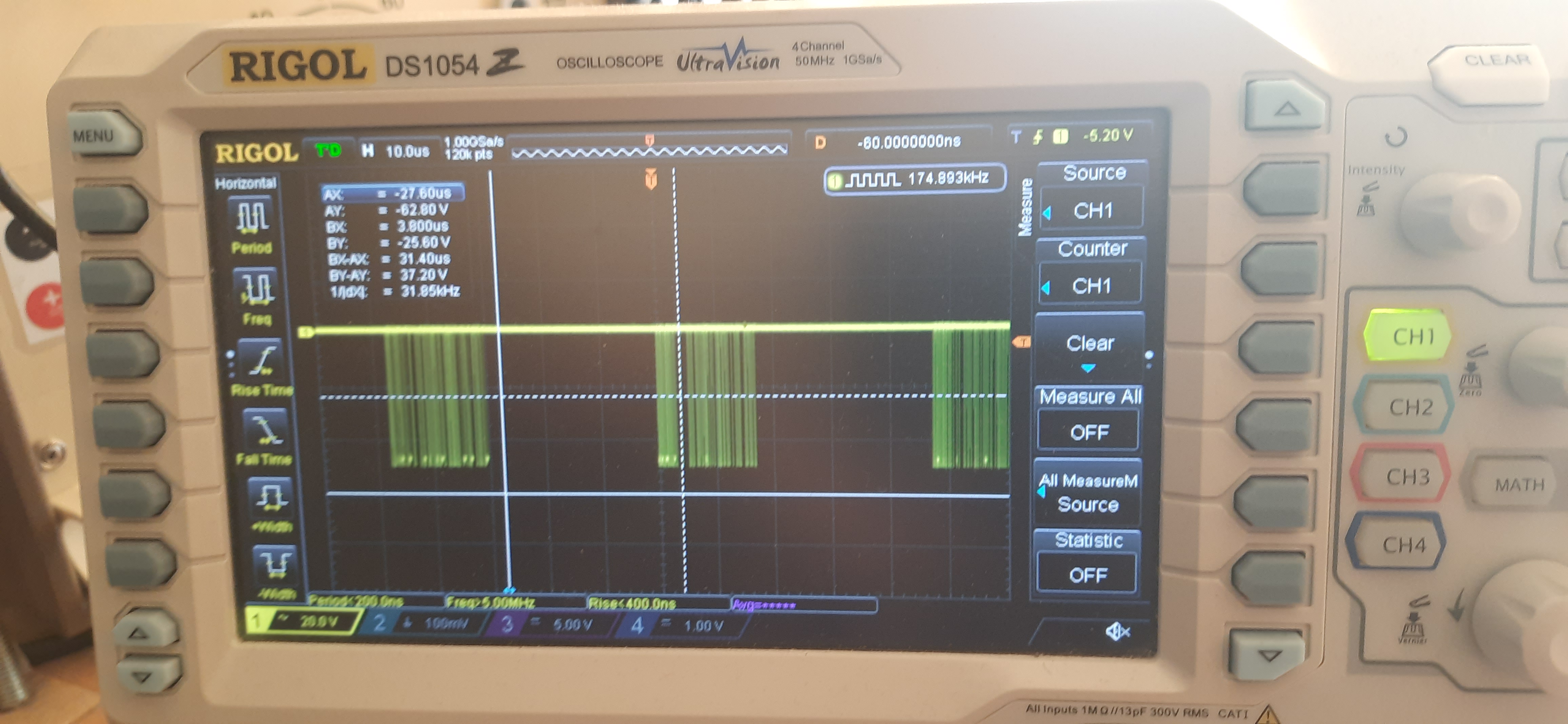Click the BX-AX value 31.40us

coord(390,259)
